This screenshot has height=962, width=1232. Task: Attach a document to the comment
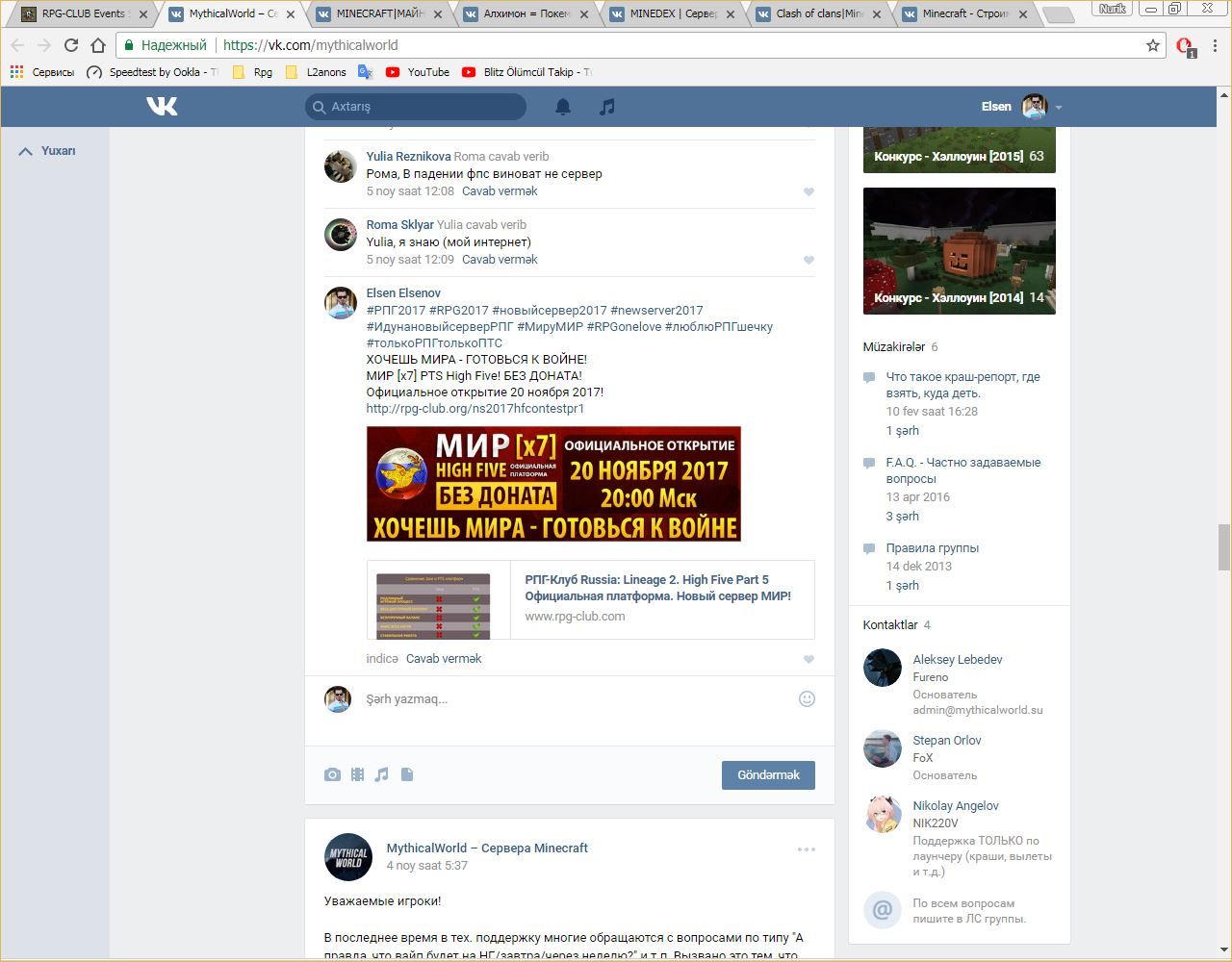click(407, 774)
